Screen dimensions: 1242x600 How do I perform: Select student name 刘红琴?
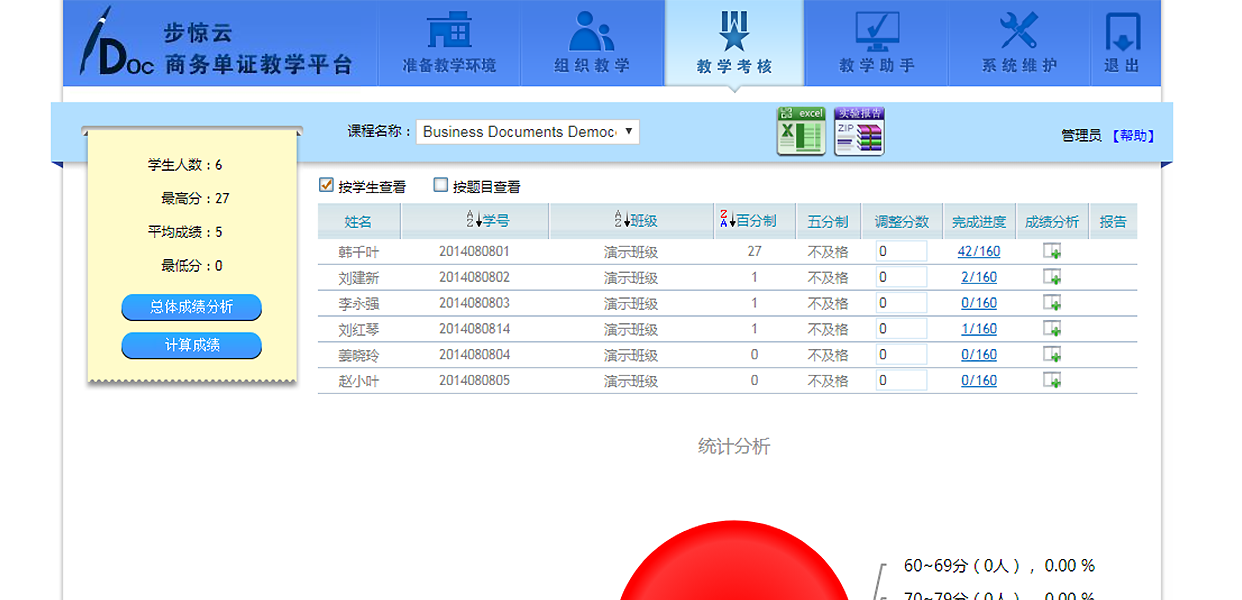[359, 330]
